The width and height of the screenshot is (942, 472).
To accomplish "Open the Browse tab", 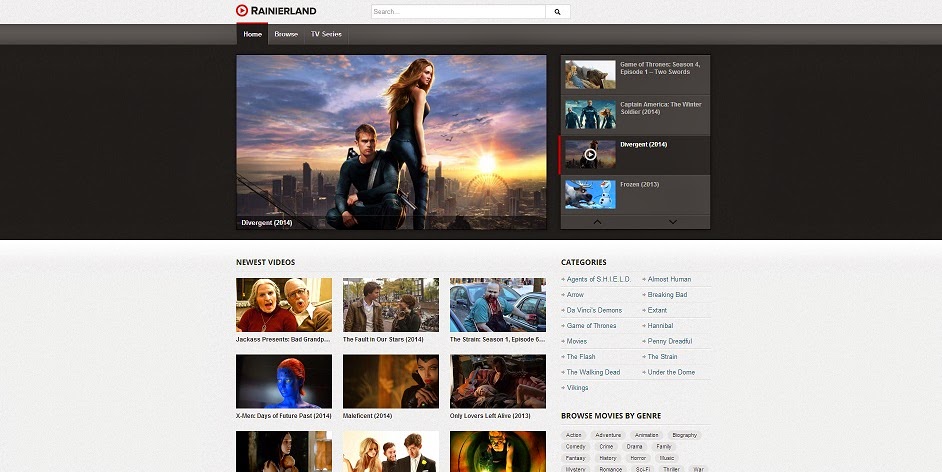I will (286, 34).
